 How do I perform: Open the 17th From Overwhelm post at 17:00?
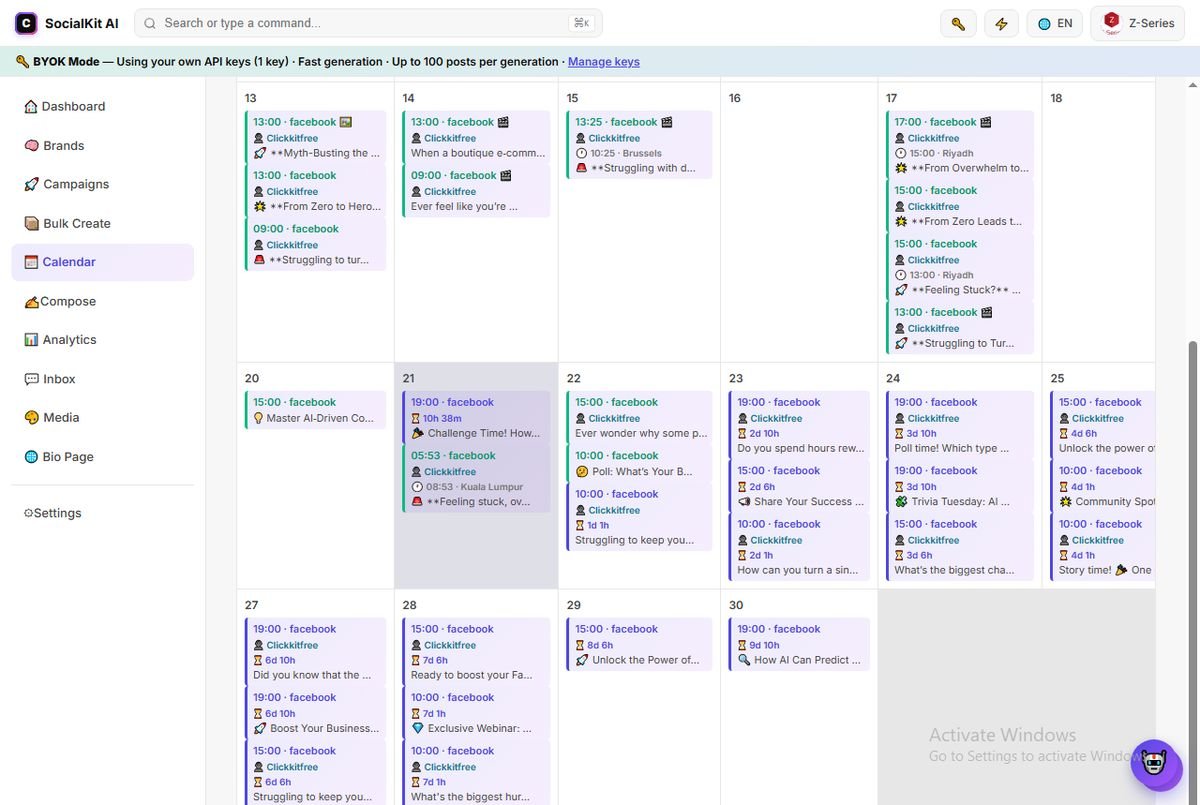pos(961,145)
